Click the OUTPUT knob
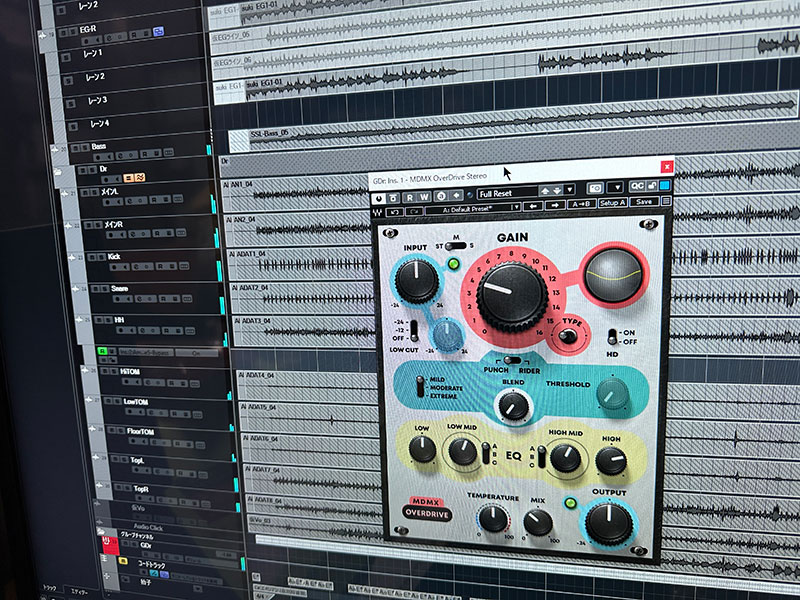This screenshot has width=800, height=600. pos(609,524)
